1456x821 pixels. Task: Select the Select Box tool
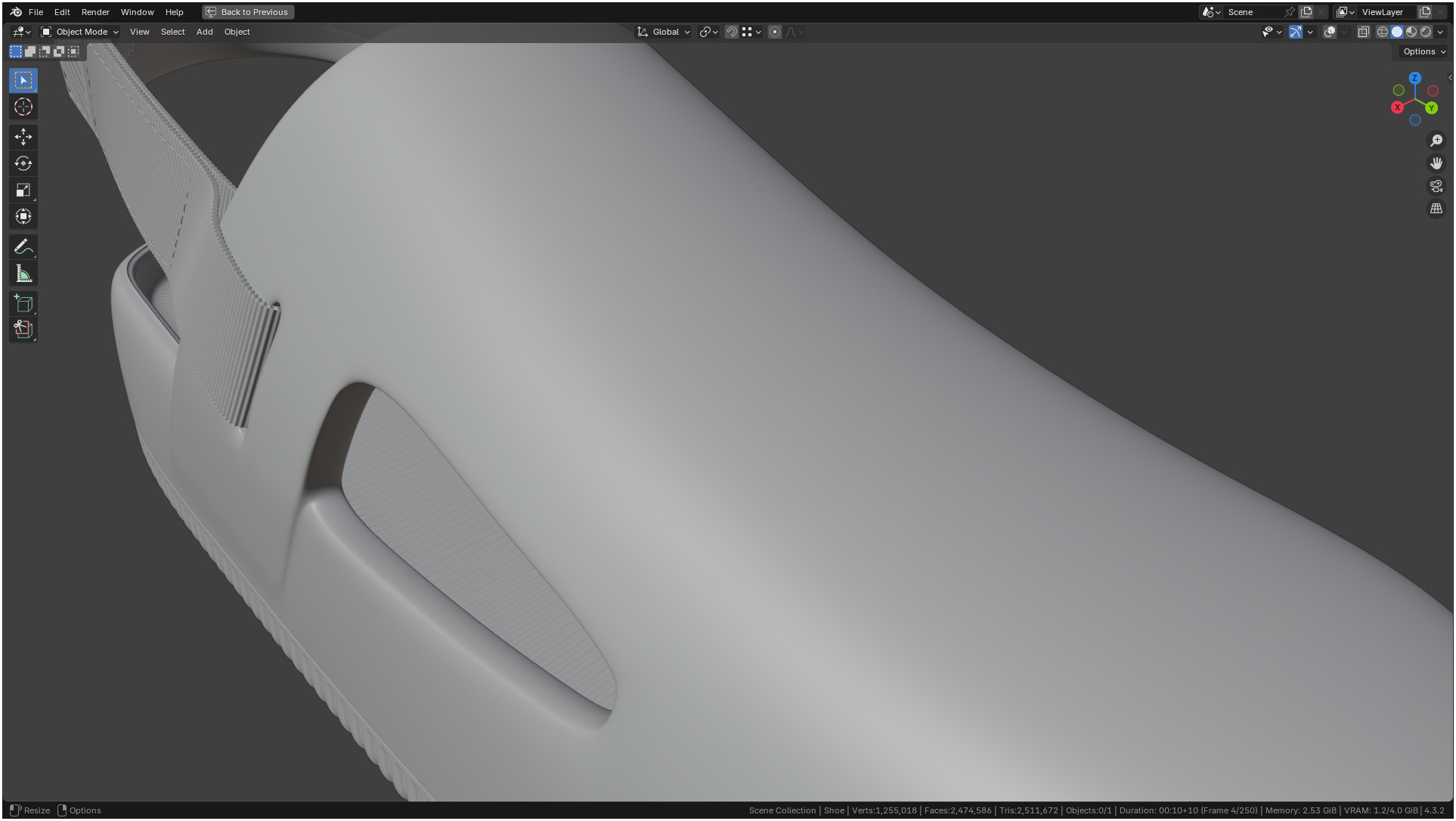coord(23,80)
